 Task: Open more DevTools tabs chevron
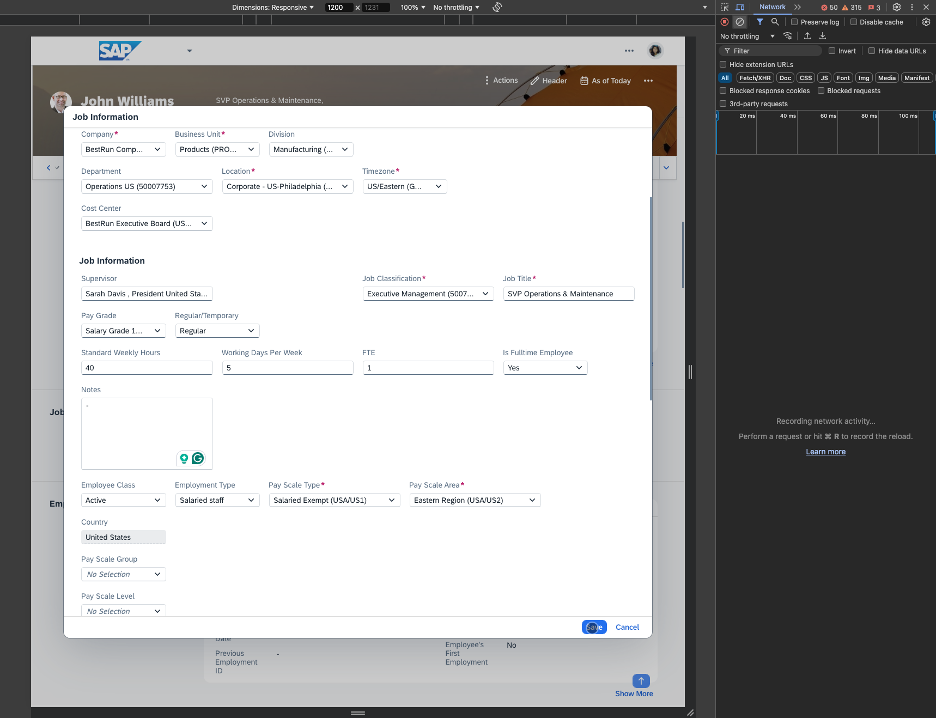click(x=798, y=7)
